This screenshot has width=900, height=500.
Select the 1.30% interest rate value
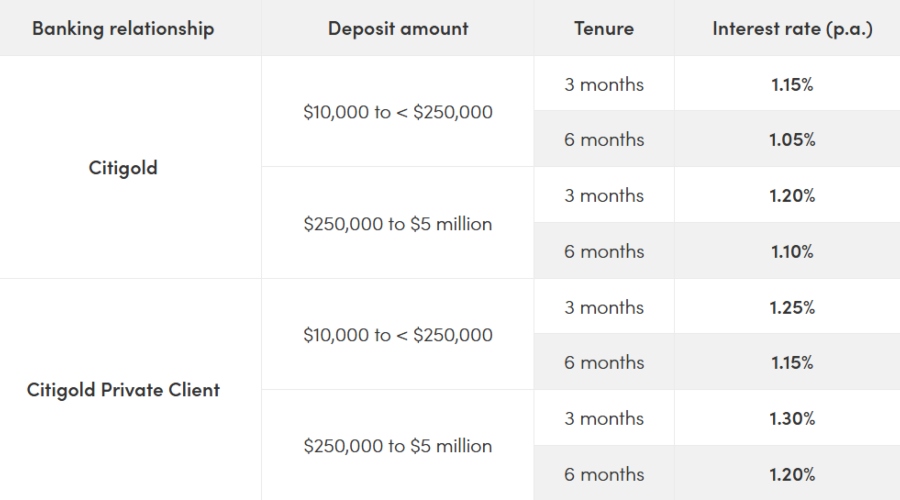792,418
